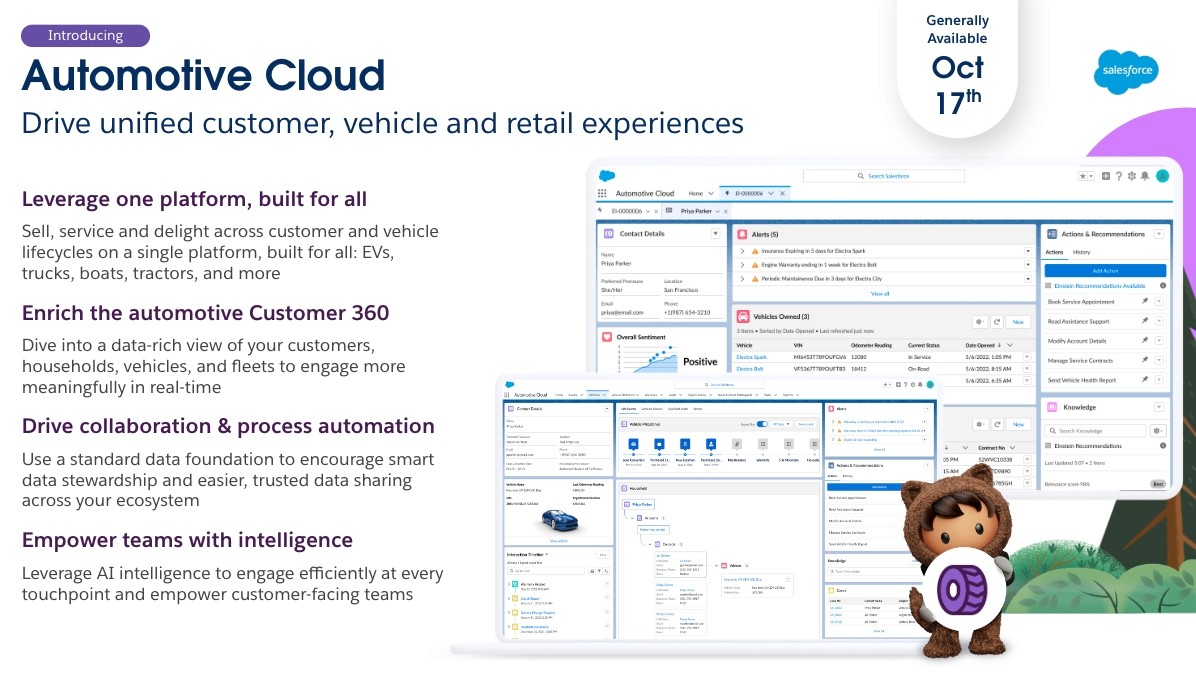Open the Home navigation tab

pos(696,194)
